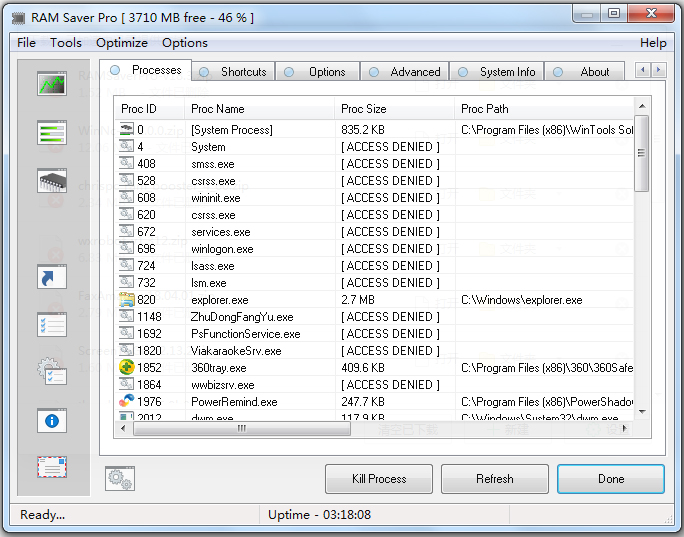This screenshot has height=537, width=684.
Task: Select the wininit.exe process row
Action: pos(374,198)
